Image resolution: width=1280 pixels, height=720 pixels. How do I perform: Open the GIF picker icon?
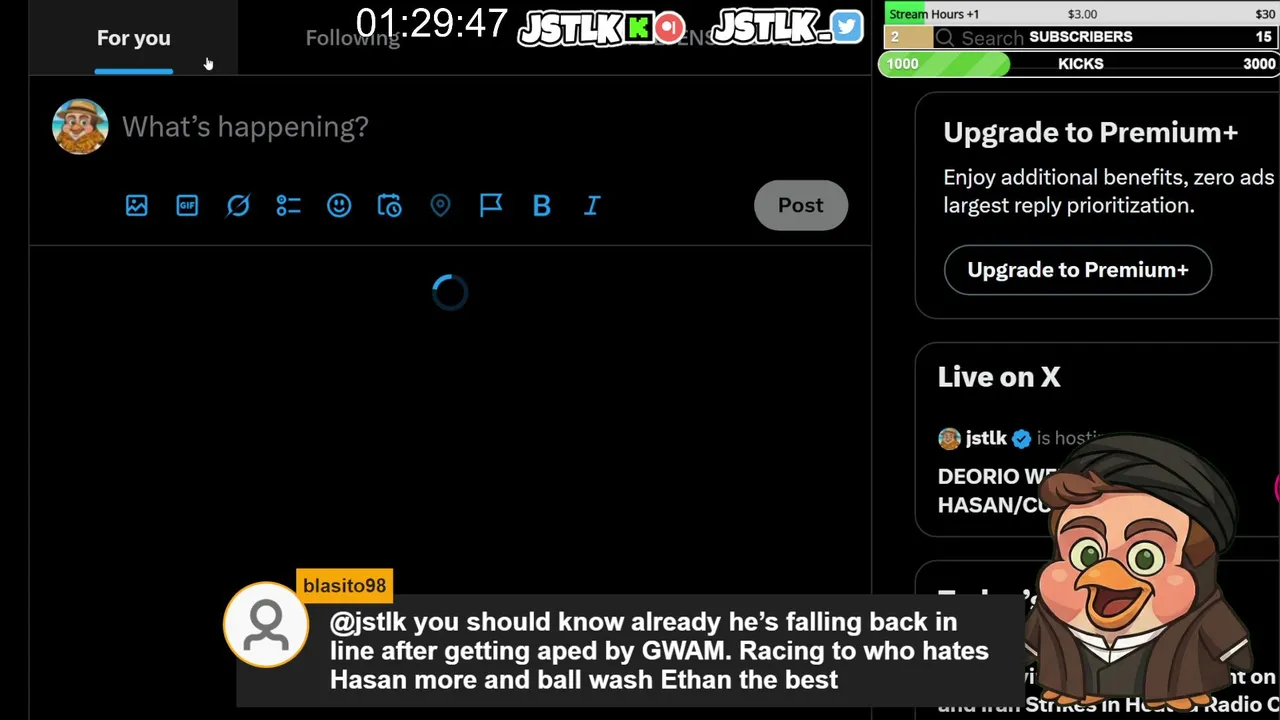pos(187,205)
